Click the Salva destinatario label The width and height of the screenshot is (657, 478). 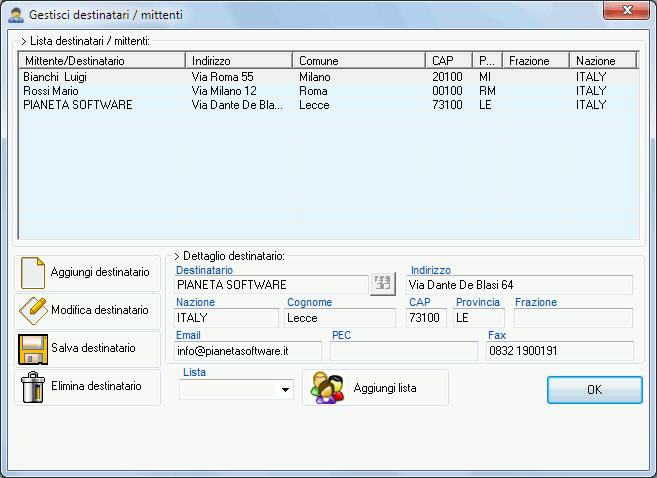point(93,348)
